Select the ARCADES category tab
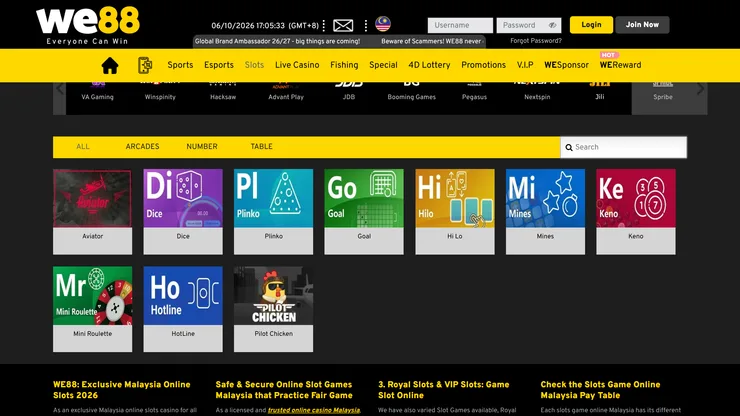 142,147
